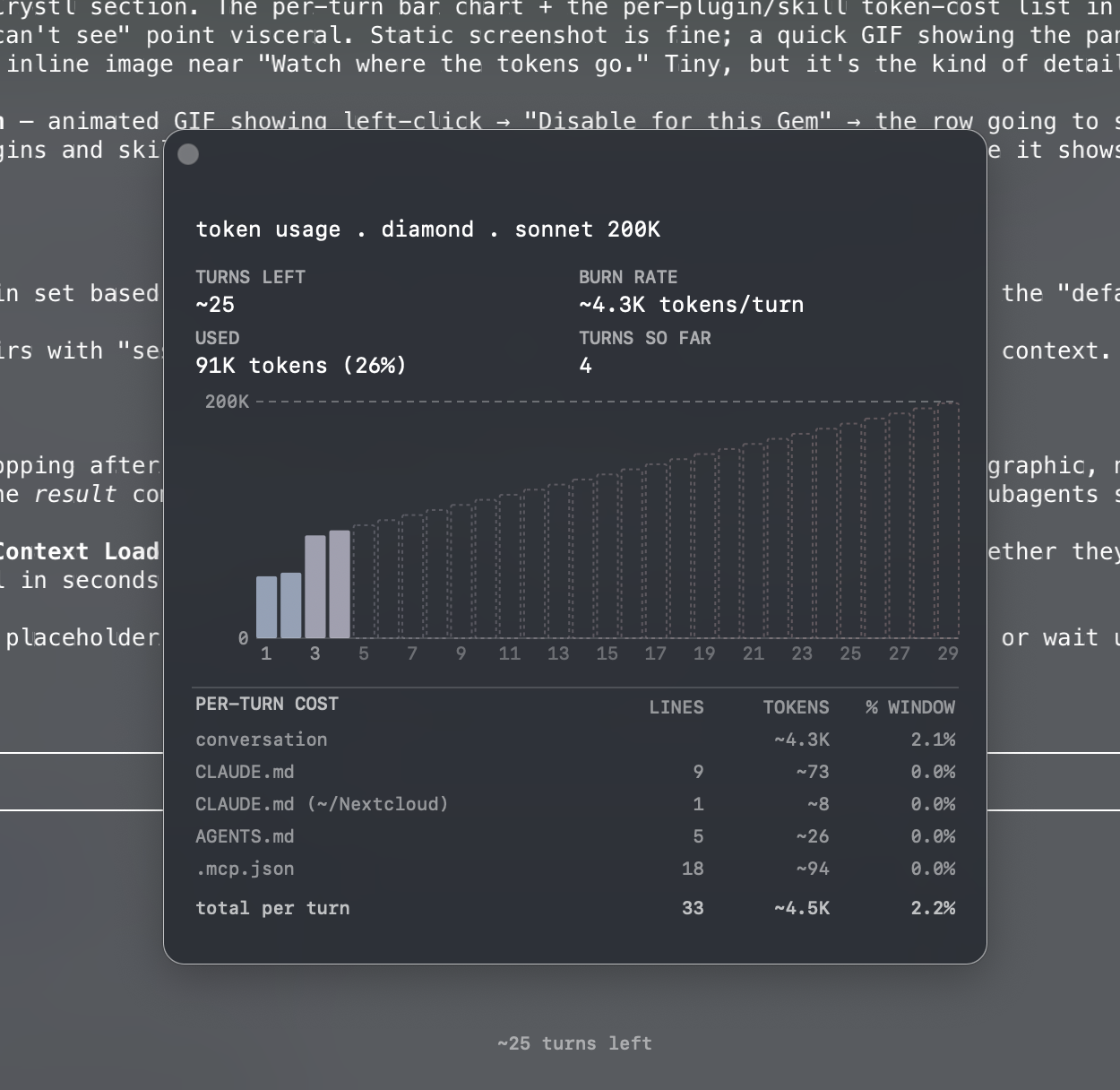Click the '~4.3K tokens/turn' burn rate value
Screen dimensions: 1120x1090
tap(692, 305)
